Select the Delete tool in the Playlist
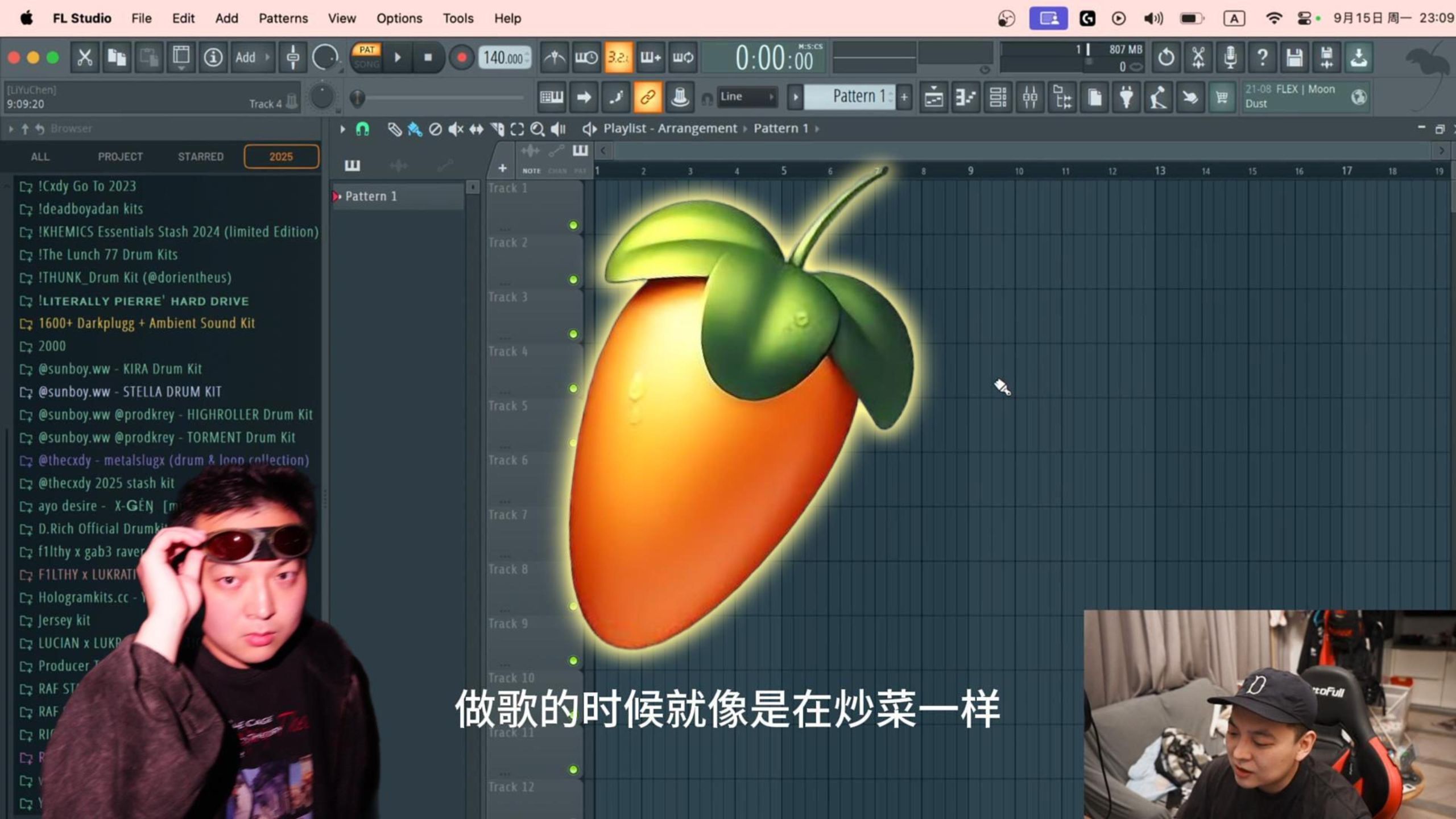 click(x=435, y=129)
